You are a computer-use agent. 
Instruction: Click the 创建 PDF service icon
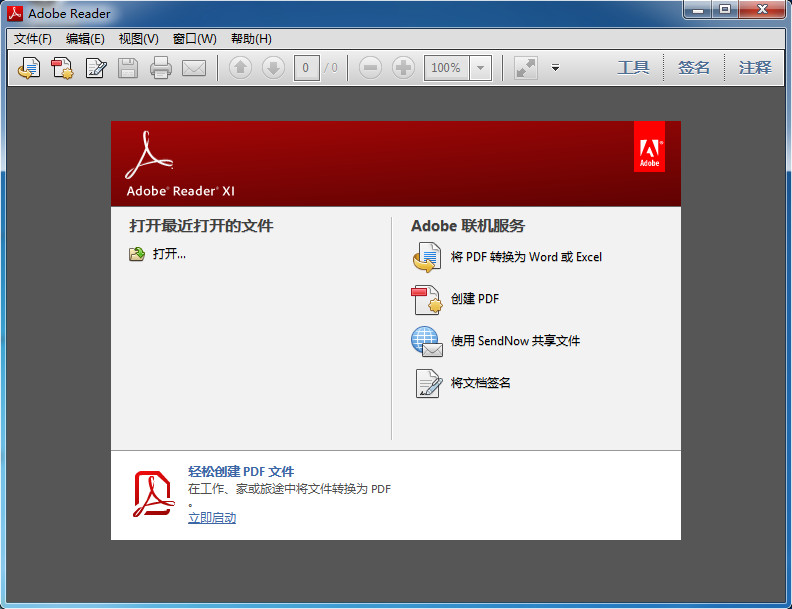point(427,299)
